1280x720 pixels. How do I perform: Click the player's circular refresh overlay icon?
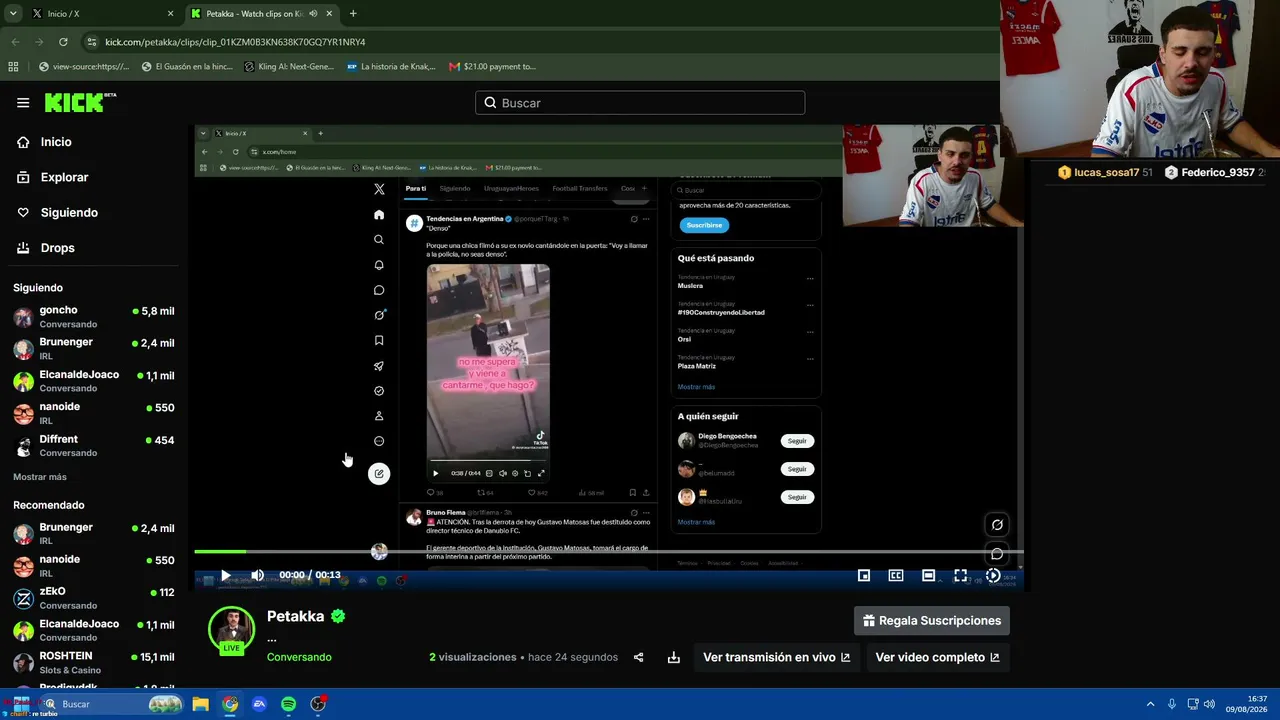point(997,525)
